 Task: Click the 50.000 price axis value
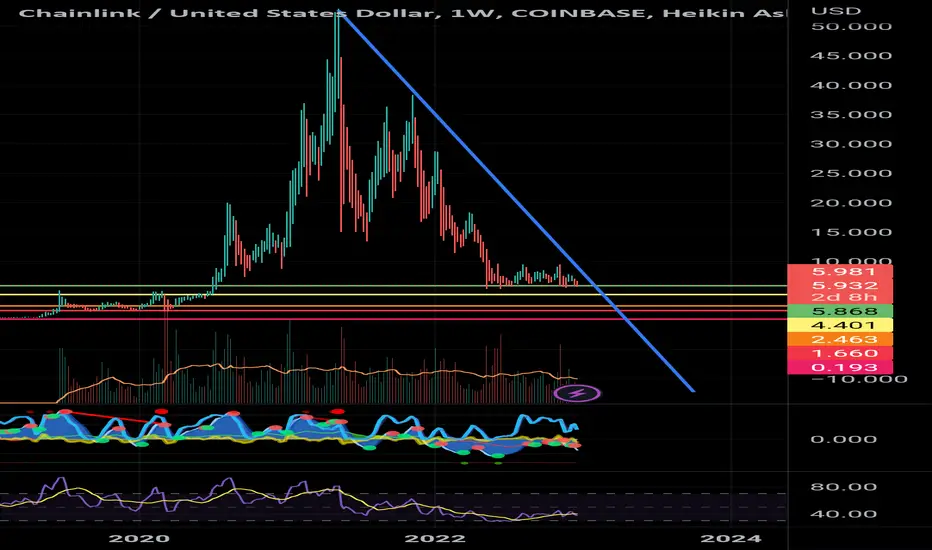[851, 26]
